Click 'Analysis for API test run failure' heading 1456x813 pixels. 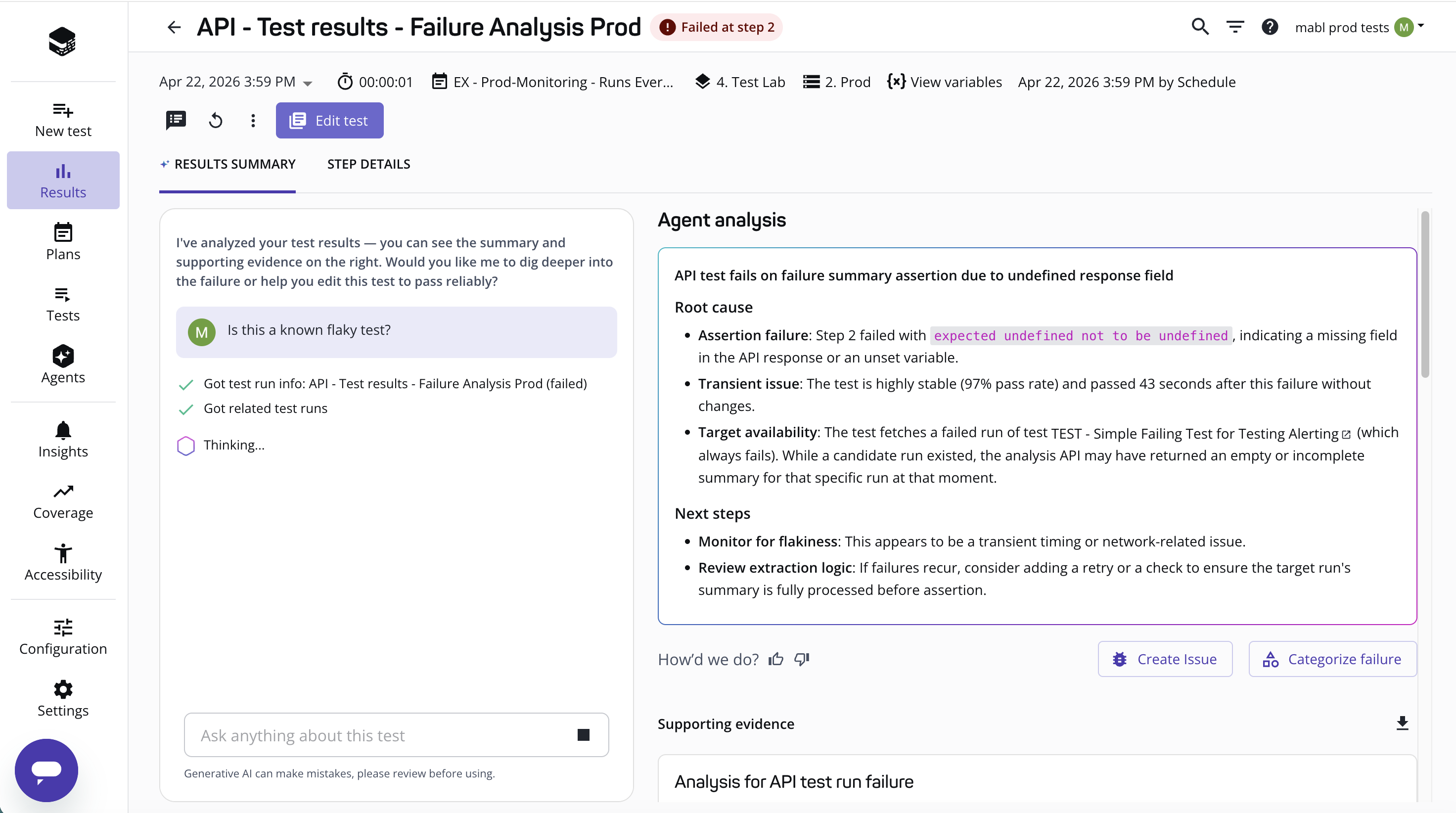point(794,782)
